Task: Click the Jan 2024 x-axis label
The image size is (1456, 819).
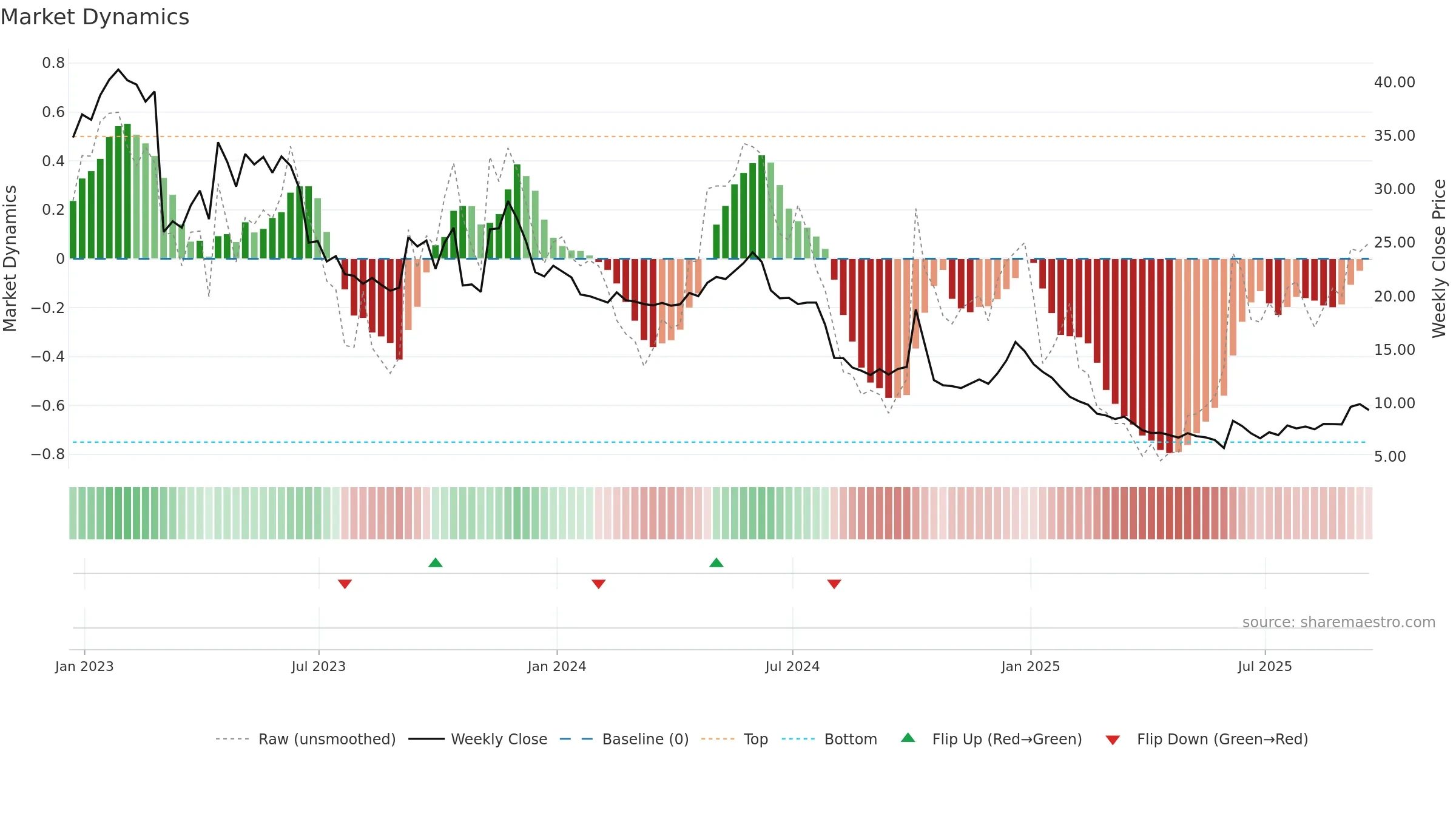Action: click(557, 666)
